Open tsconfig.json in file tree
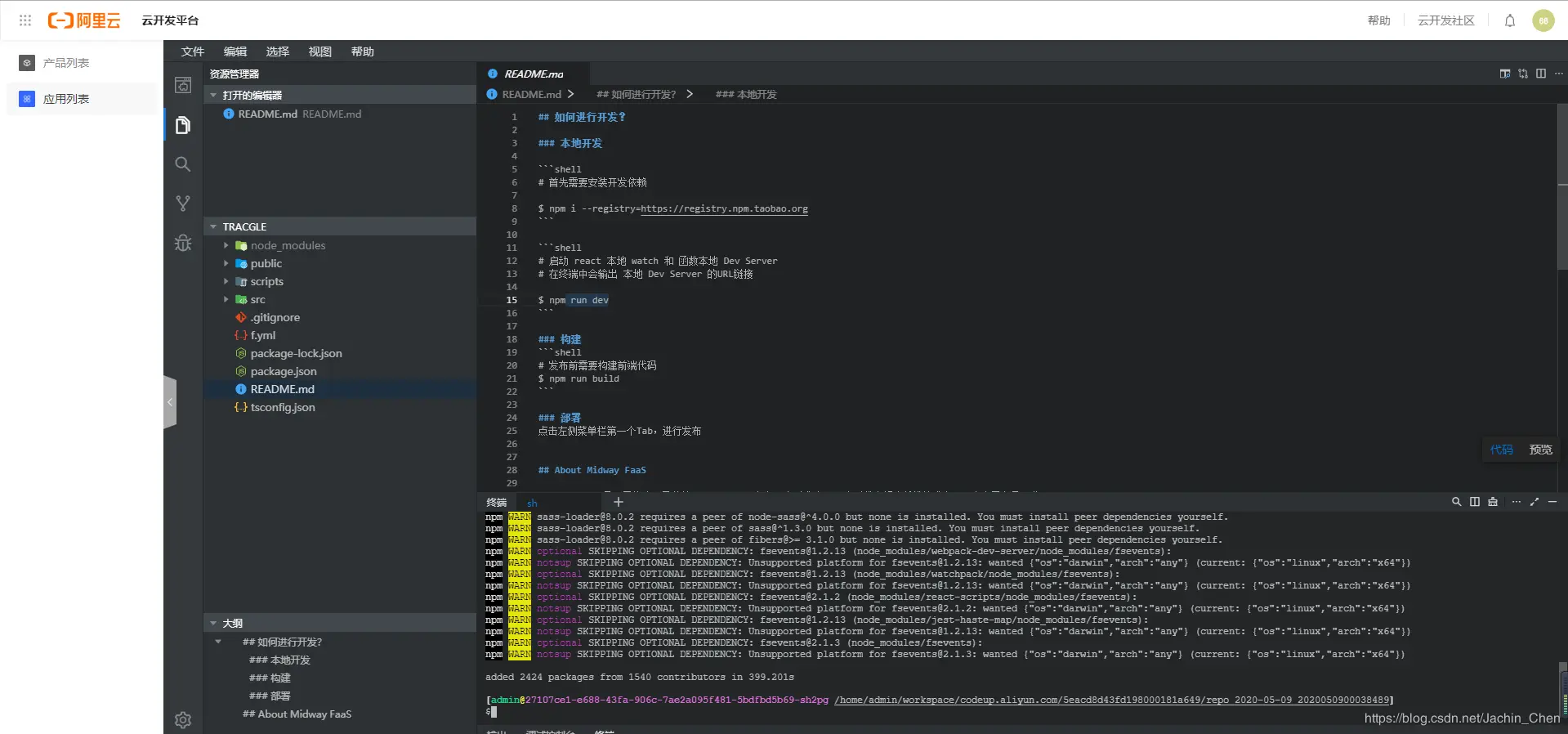 283,407
